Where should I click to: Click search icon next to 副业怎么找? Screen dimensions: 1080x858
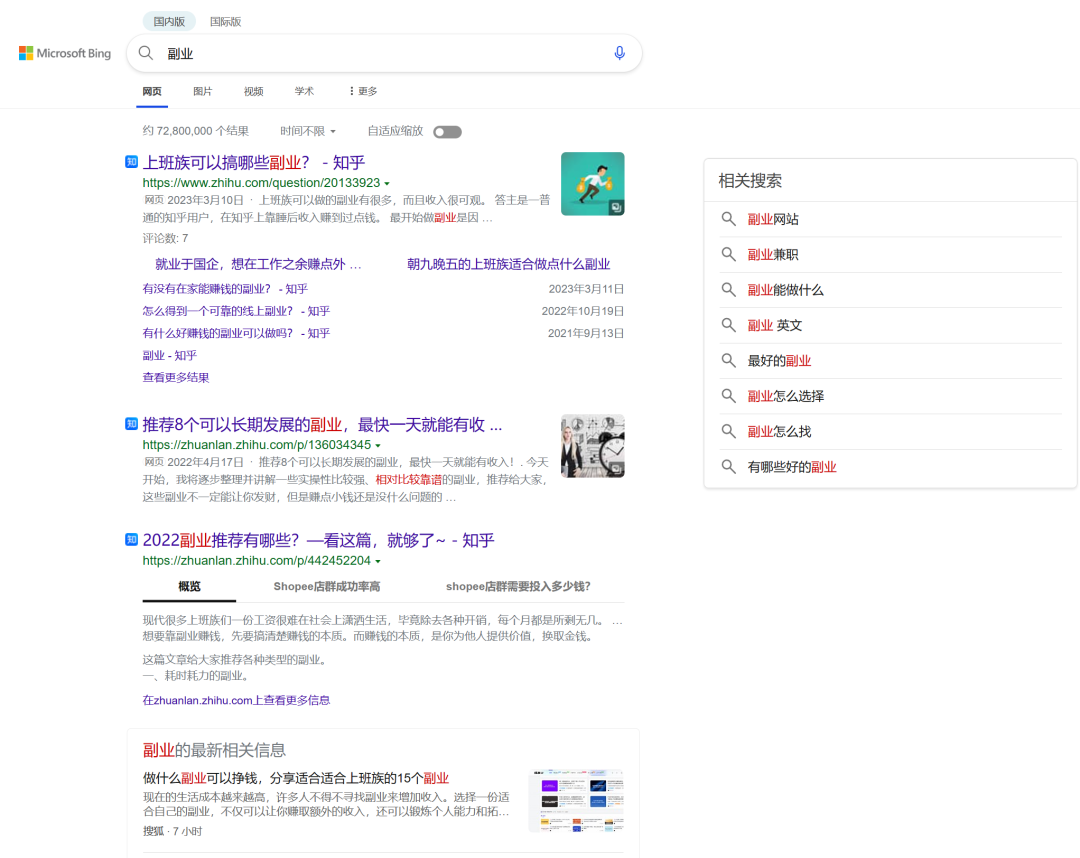click(x=728, y=431)
